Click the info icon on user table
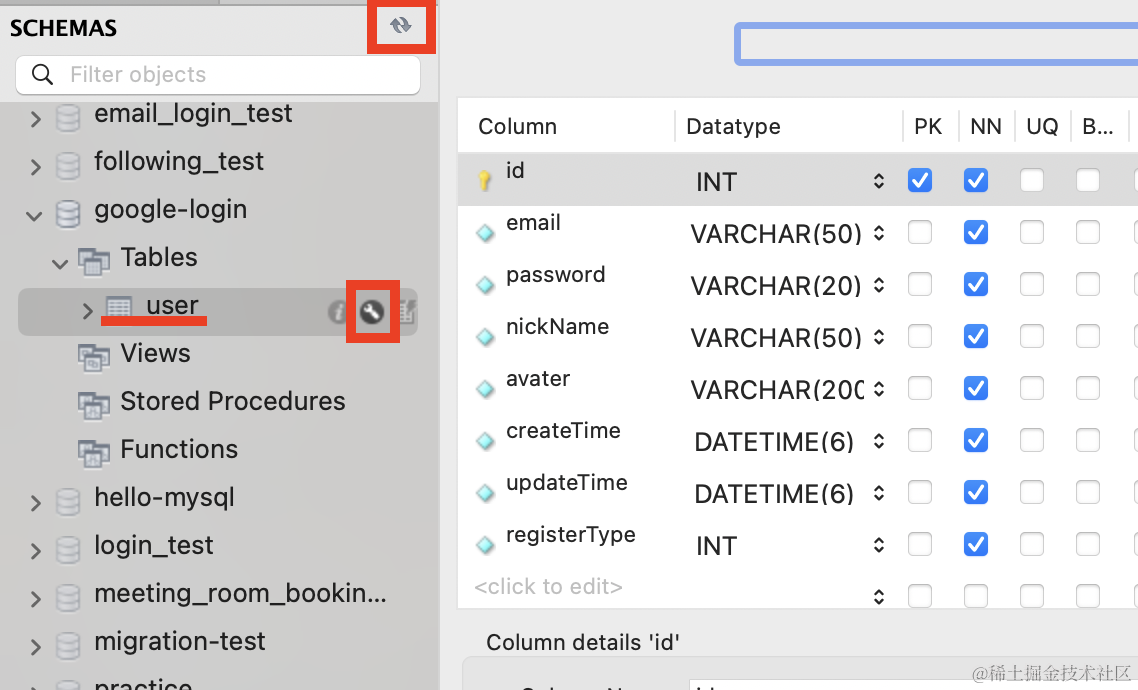Viewport: 1138px width, 690px height. (338, 312)
